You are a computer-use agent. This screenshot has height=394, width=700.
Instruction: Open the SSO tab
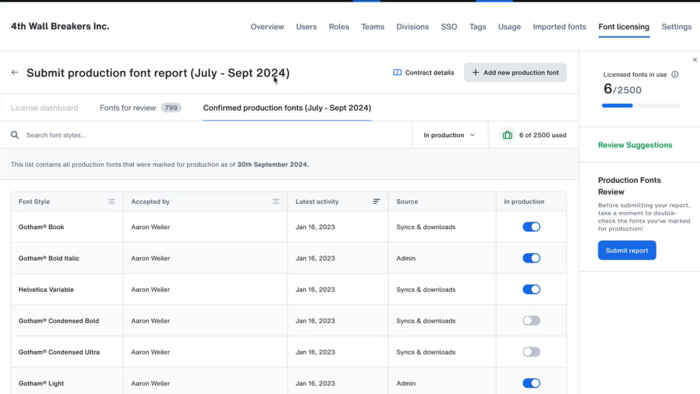tap(449, 27)
